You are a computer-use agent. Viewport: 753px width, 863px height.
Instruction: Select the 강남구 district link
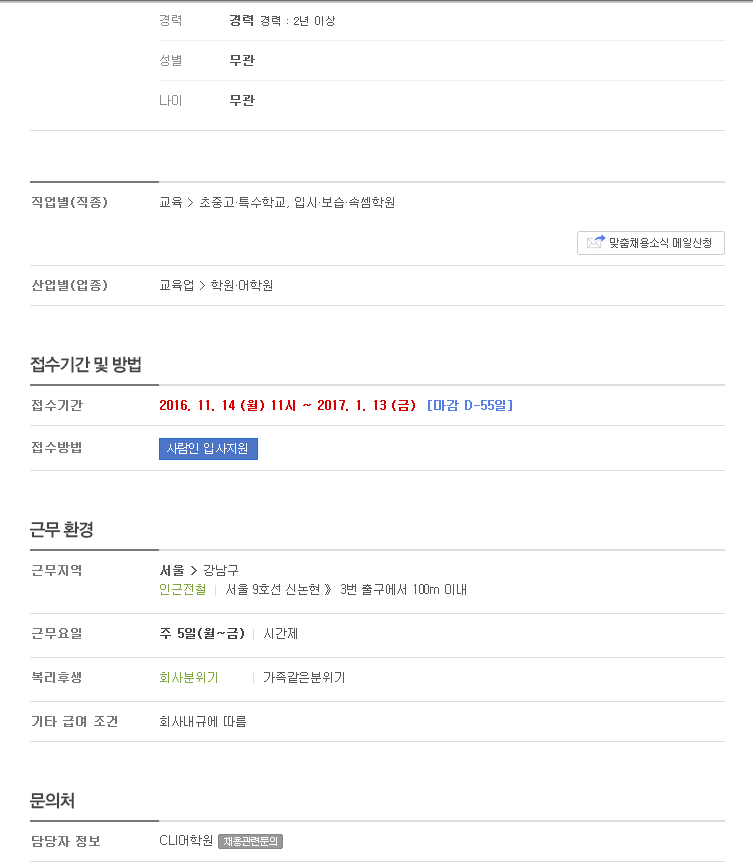click(221, 570)
